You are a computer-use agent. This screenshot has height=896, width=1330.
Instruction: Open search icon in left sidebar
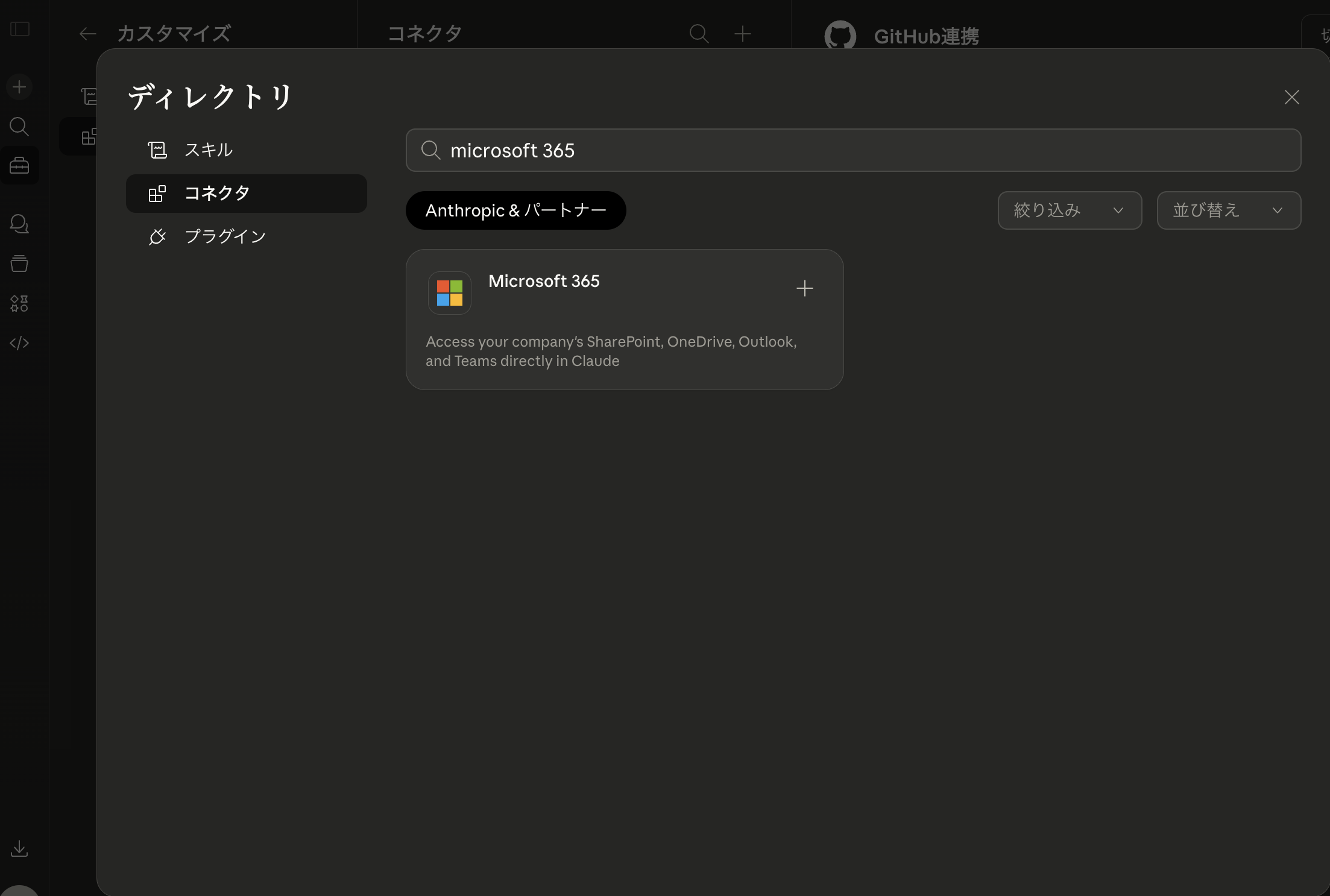[x=19, y=127]
